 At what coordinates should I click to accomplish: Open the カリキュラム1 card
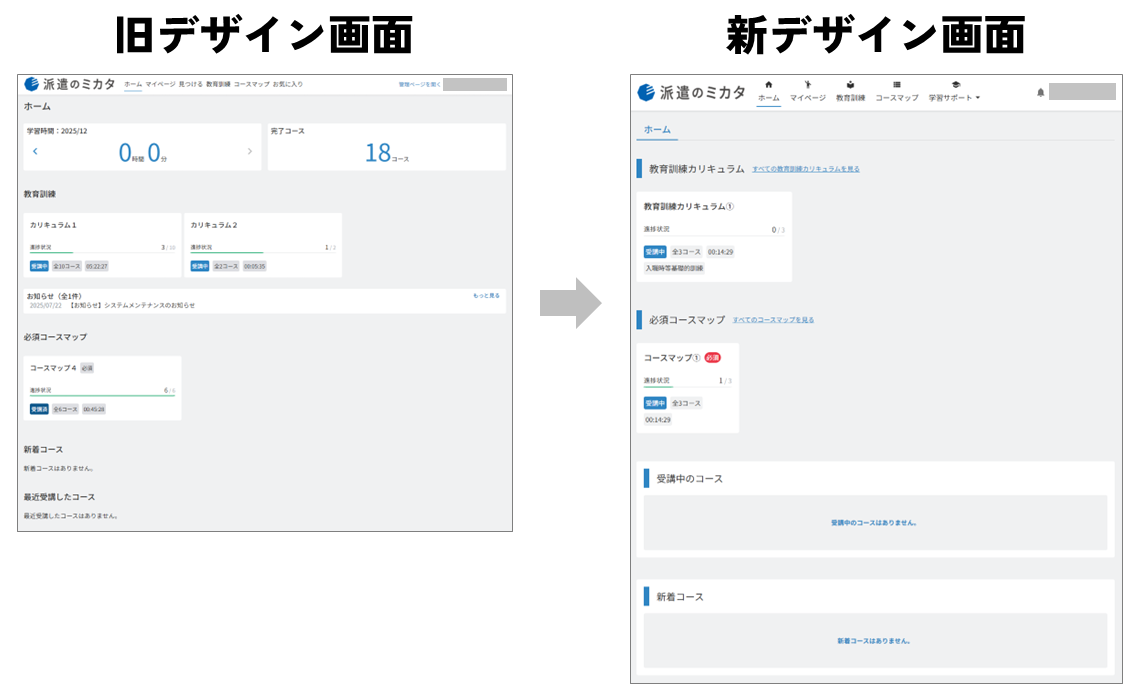point(102,245)
